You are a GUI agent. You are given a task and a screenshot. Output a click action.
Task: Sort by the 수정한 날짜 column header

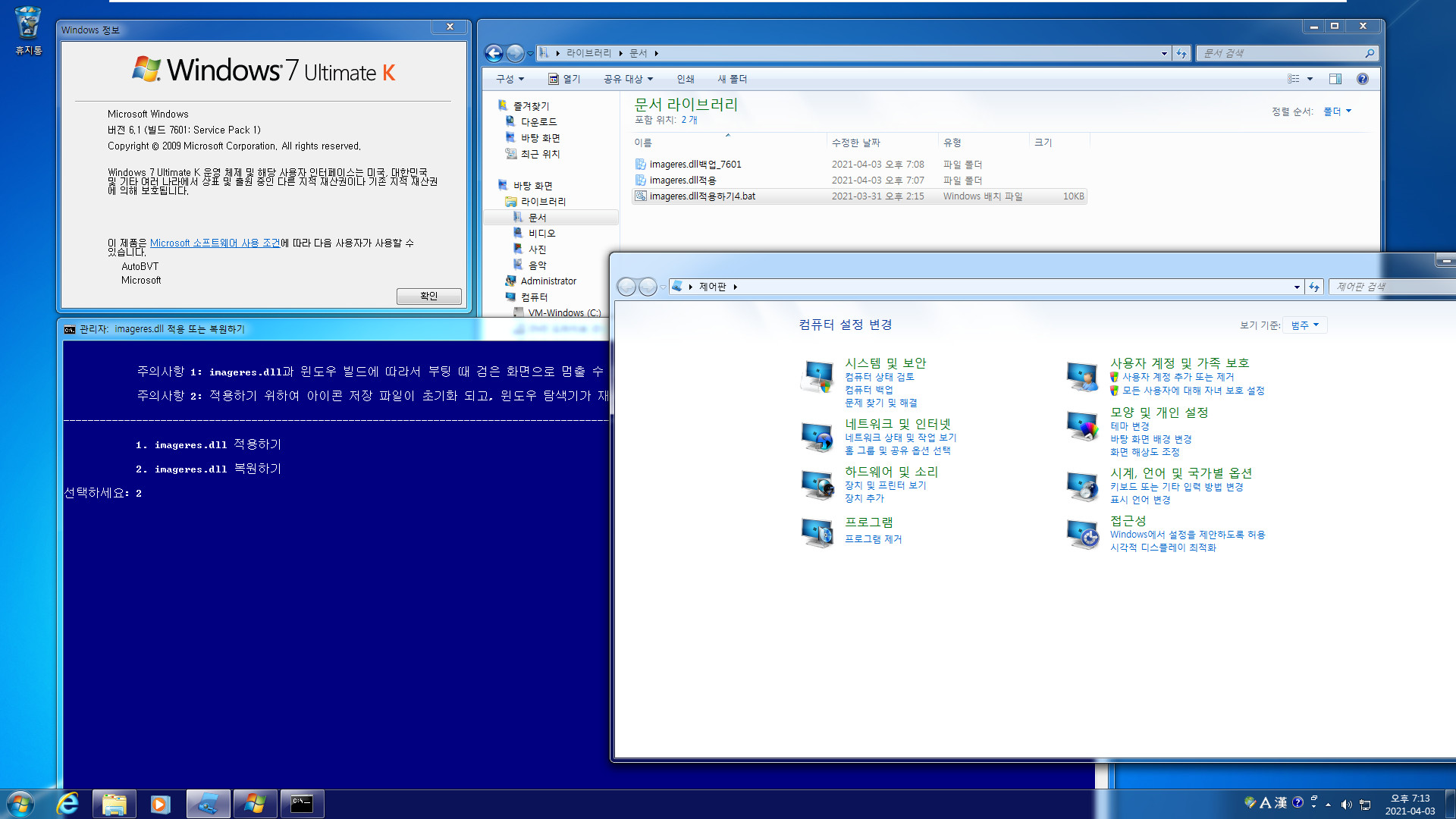(882, 143)
